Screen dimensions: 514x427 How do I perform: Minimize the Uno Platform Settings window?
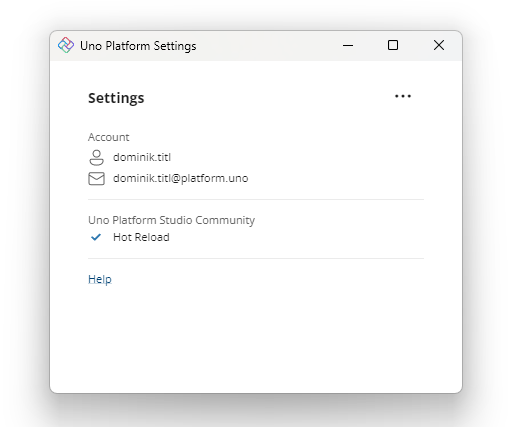tap(348, 45)
